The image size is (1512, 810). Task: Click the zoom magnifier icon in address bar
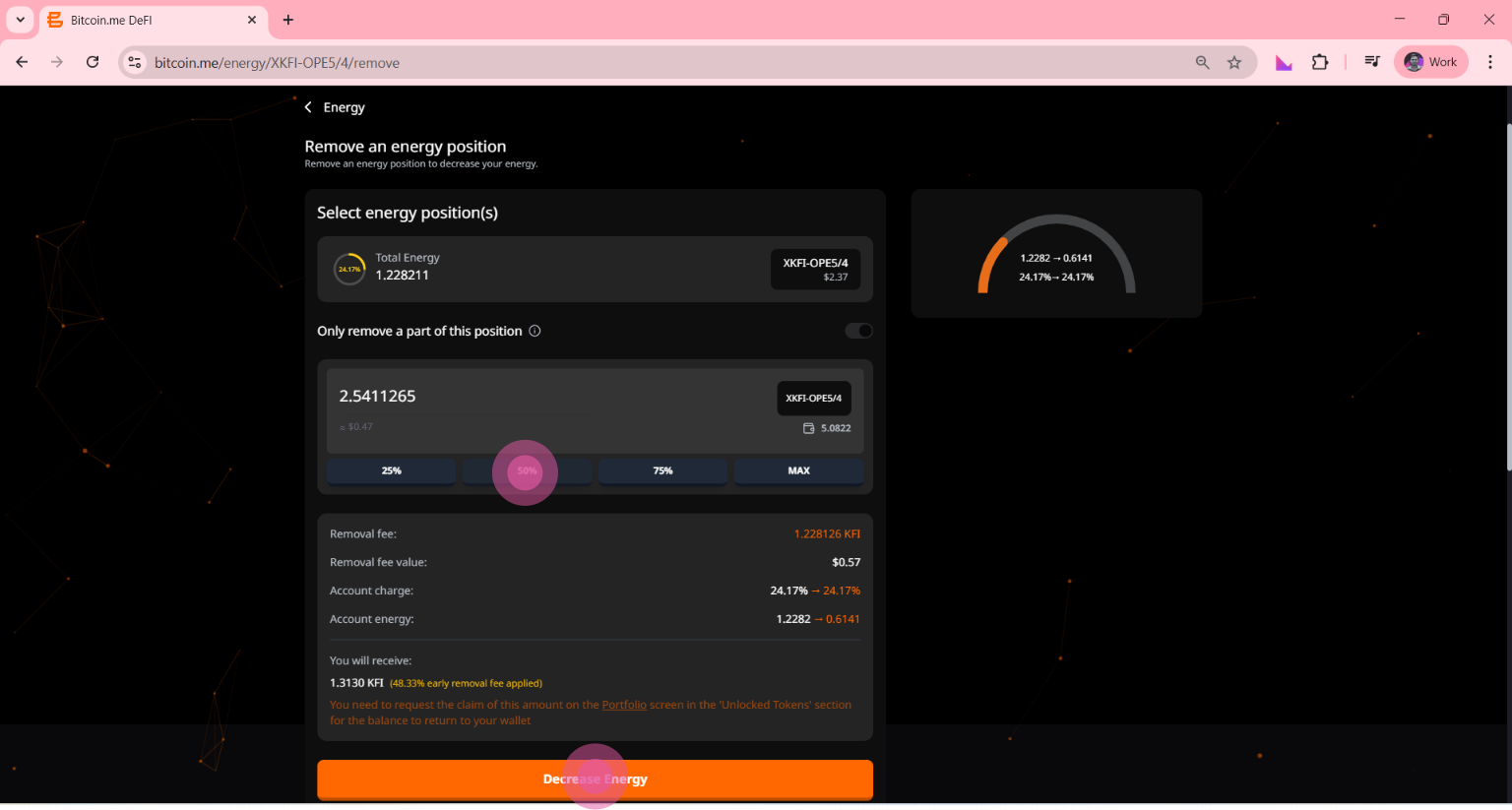coord(1202,62)
